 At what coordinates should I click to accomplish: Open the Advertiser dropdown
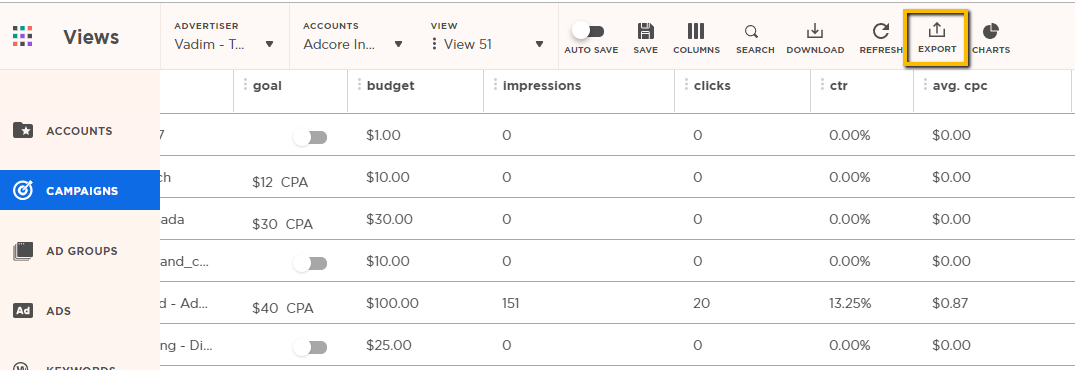point(224,44)
